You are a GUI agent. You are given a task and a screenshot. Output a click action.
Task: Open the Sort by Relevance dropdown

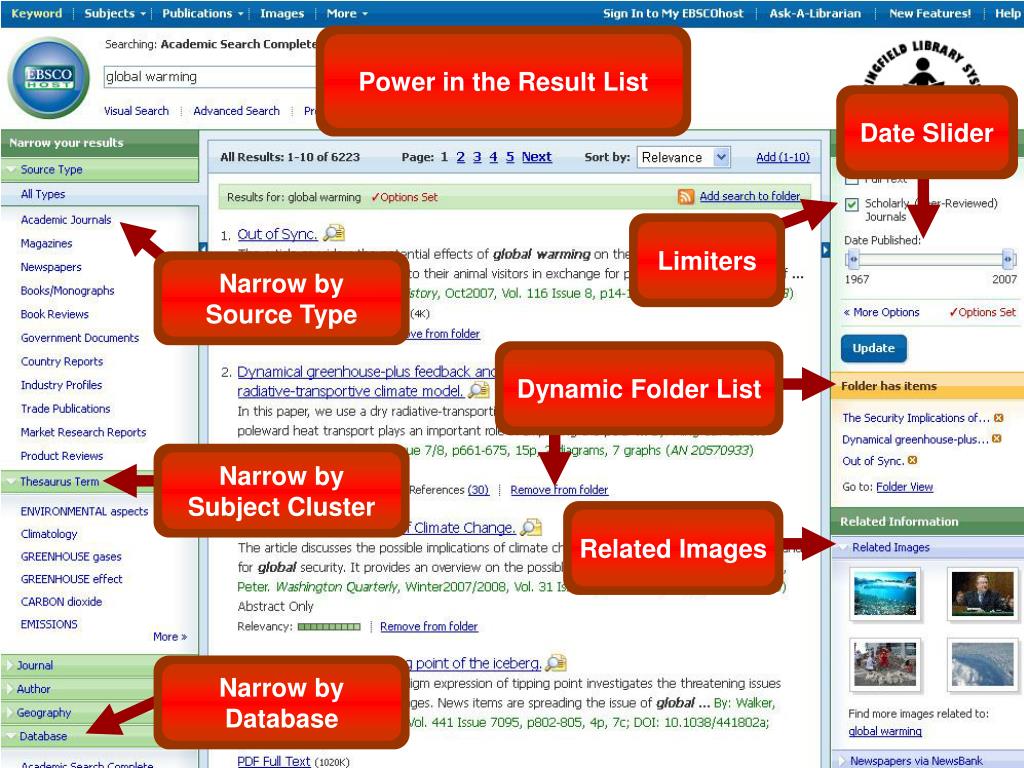coord(683,157)
